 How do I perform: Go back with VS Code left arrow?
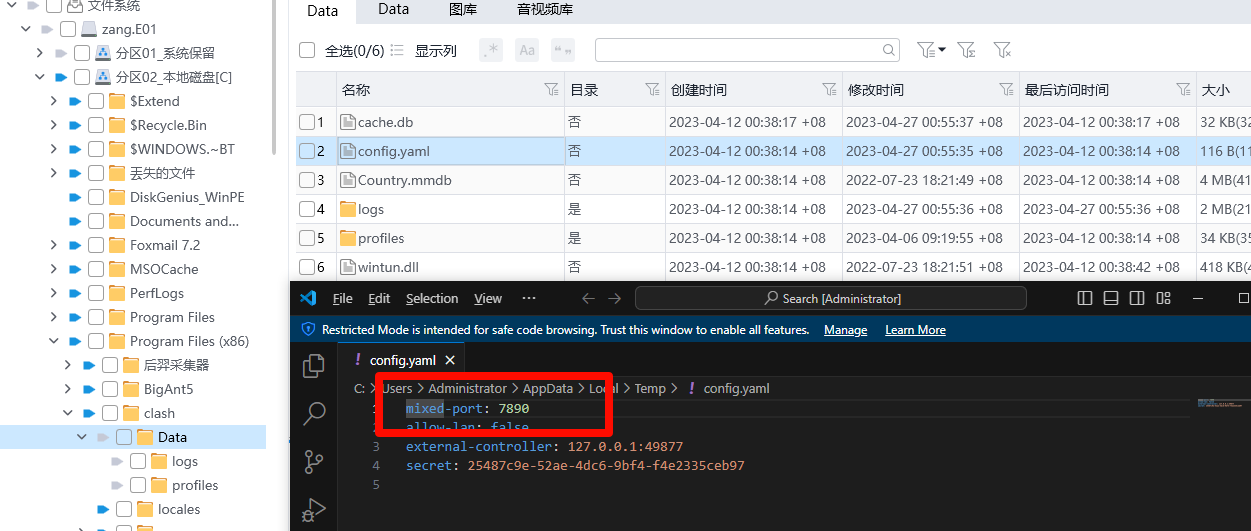[588, 298]
